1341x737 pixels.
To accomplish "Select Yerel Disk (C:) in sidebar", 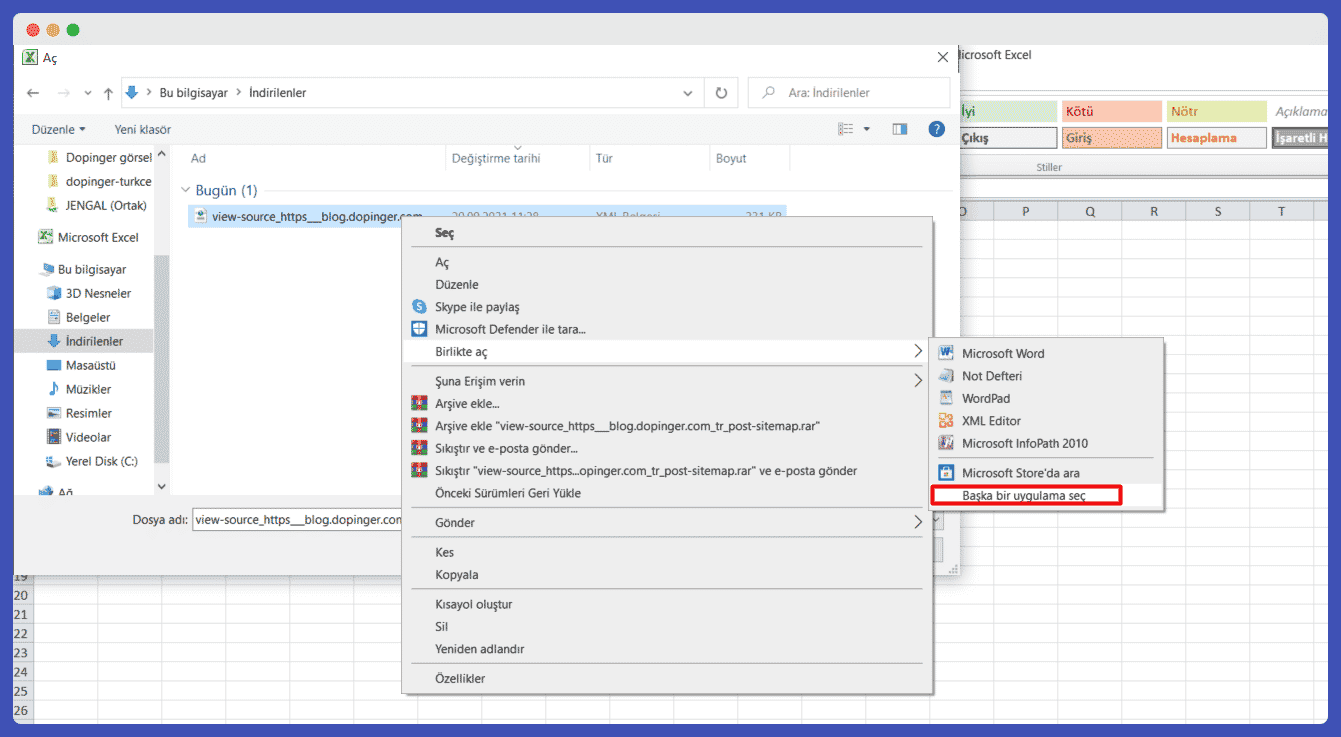I will tap(92, 461).
